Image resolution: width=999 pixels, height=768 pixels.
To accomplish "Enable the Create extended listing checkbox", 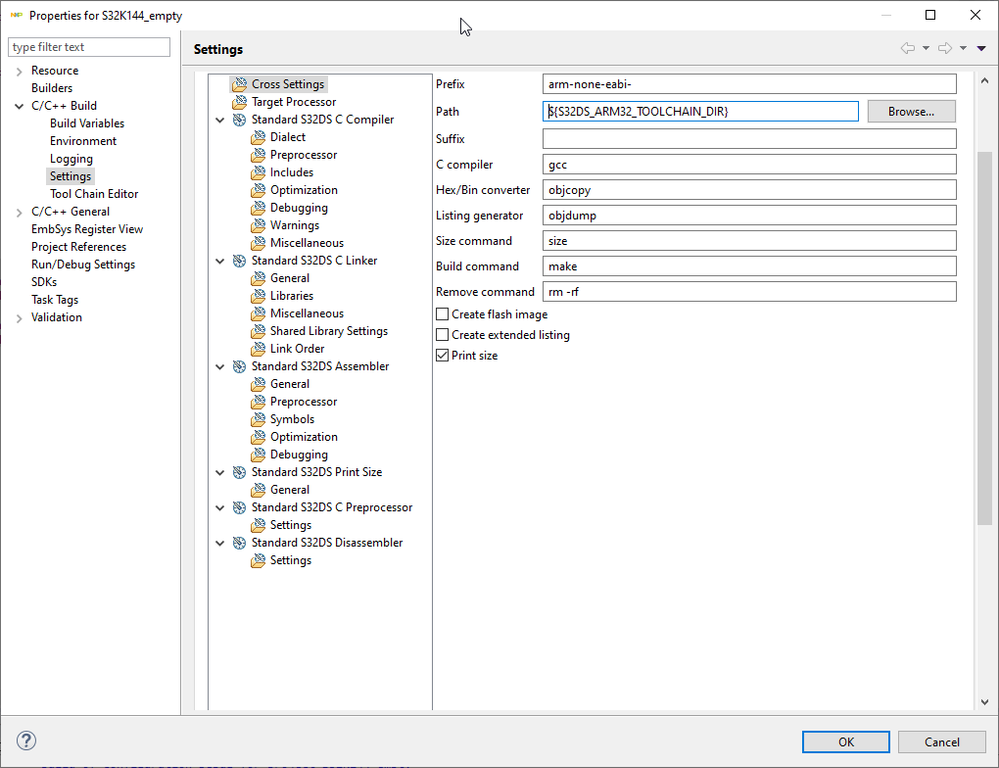I will click(442, 335).
